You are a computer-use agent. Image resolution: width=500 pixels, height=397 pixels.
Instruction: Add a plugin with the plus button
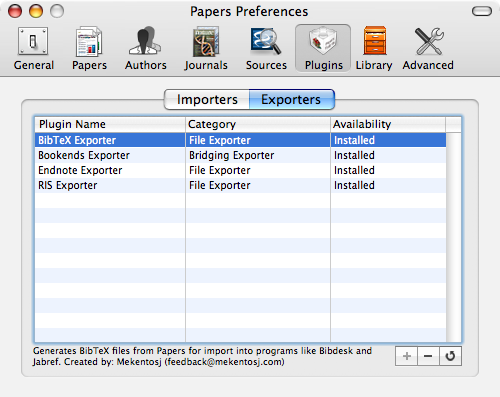(406, 356)
